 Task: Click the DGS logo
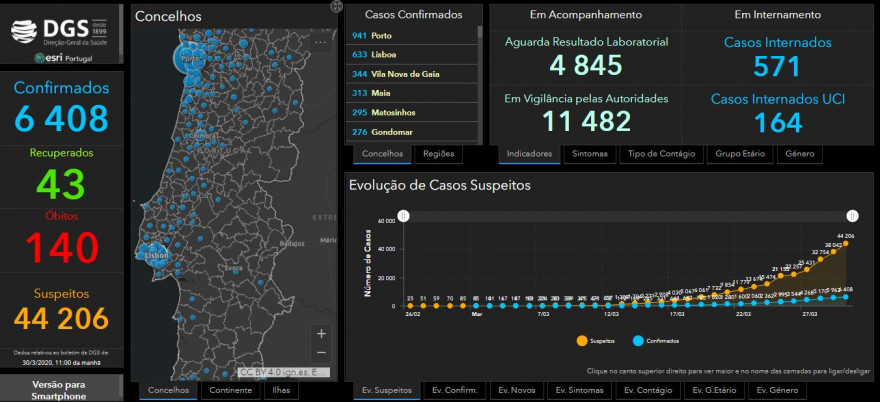pos(59,31)
